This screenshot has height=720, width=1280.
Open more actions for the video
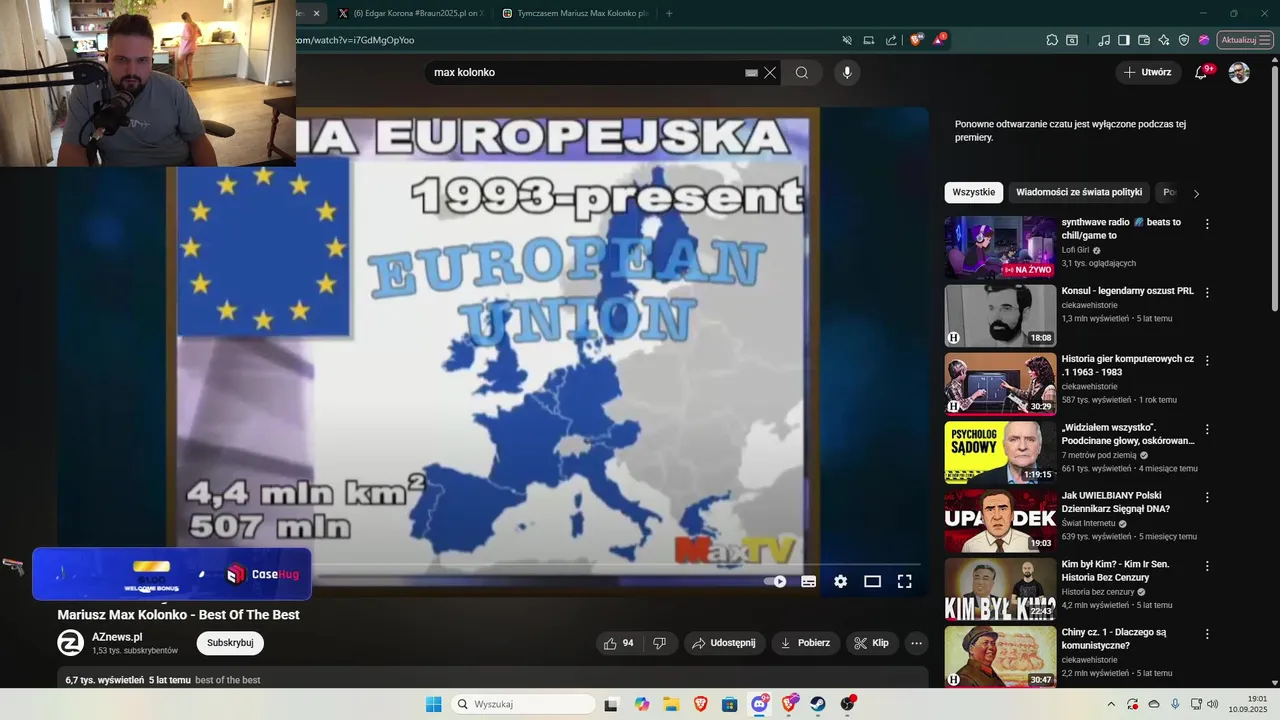[916, 643]
